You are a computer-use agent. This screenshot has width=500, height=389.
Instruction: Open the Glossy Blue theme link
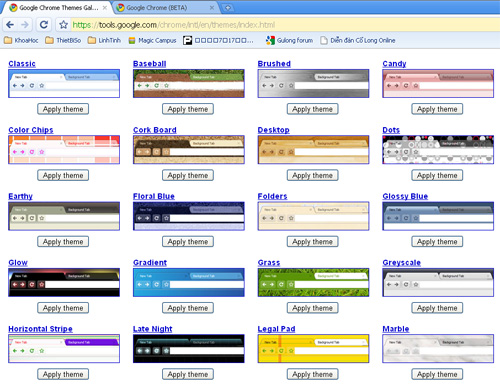[x=405, y=196]
